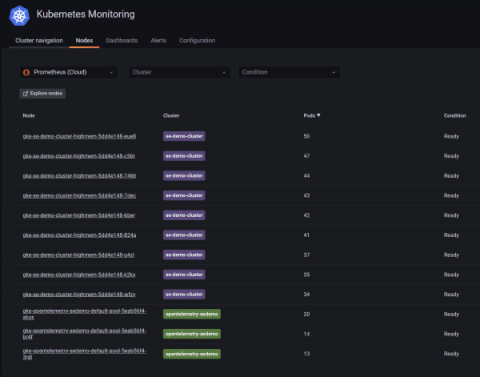
Task: Click the Prometheus flame icon in data source selector
Action: pos(26,72)
